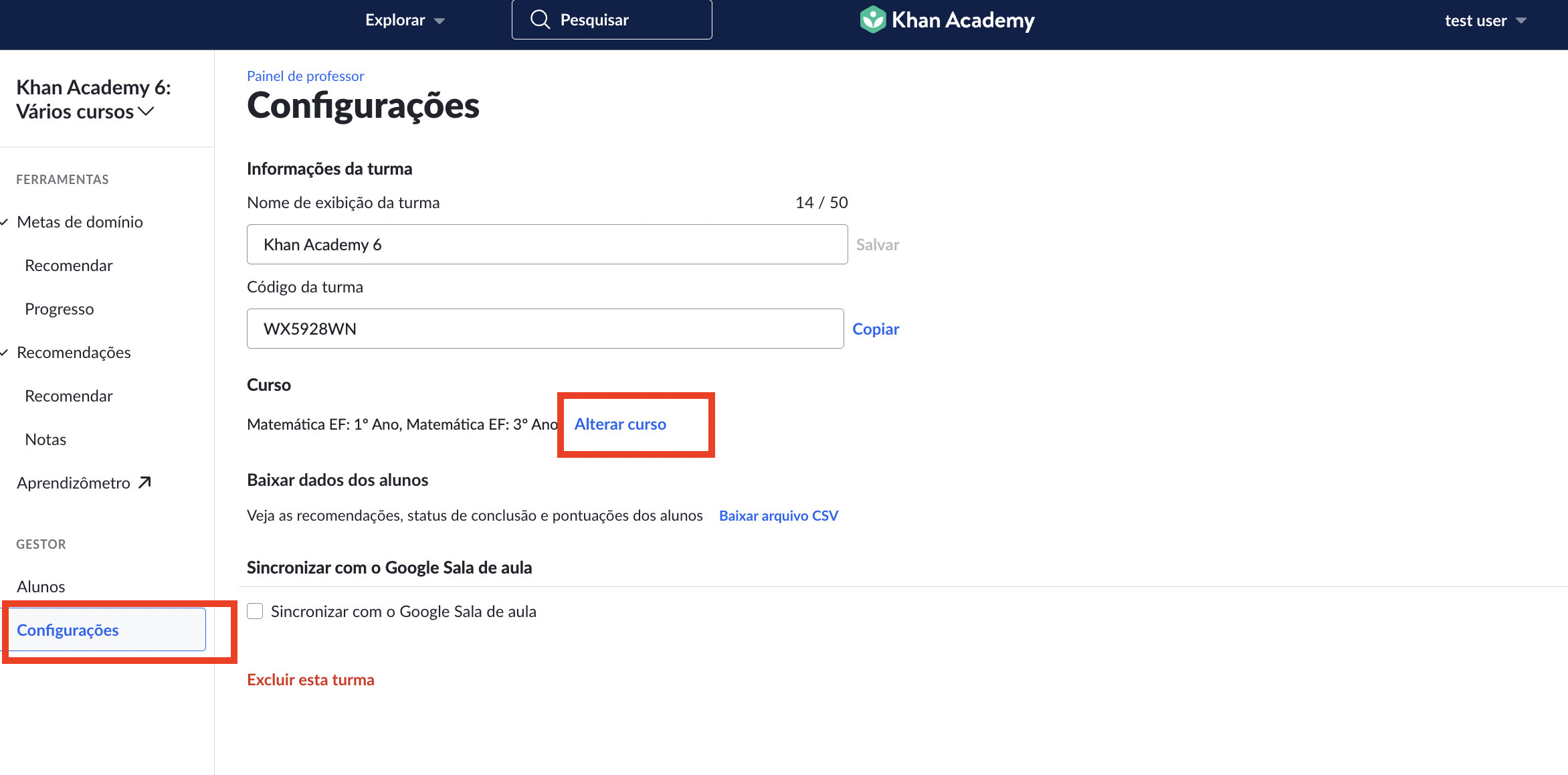
Task: Click Alterar curso link
Action: 620,424
